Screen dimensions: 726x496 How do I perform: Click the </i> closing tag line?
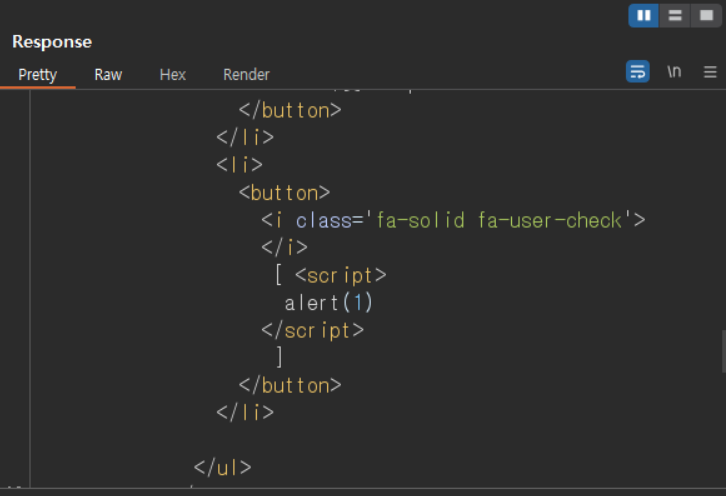click(284, 247)
